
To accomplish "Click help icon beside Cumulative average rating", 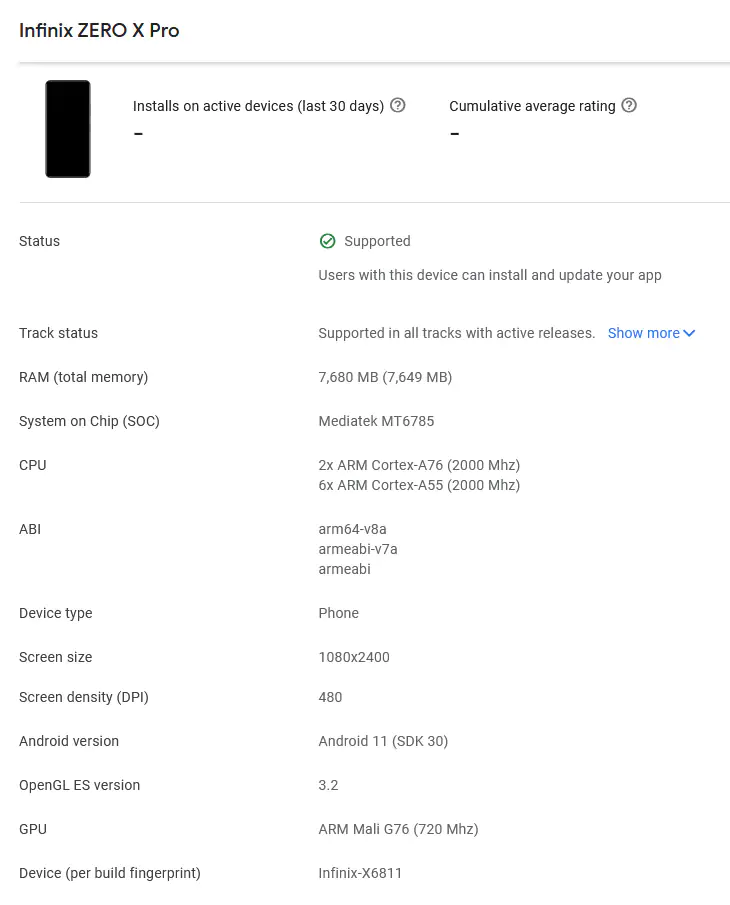I will (x=629, y=106).
